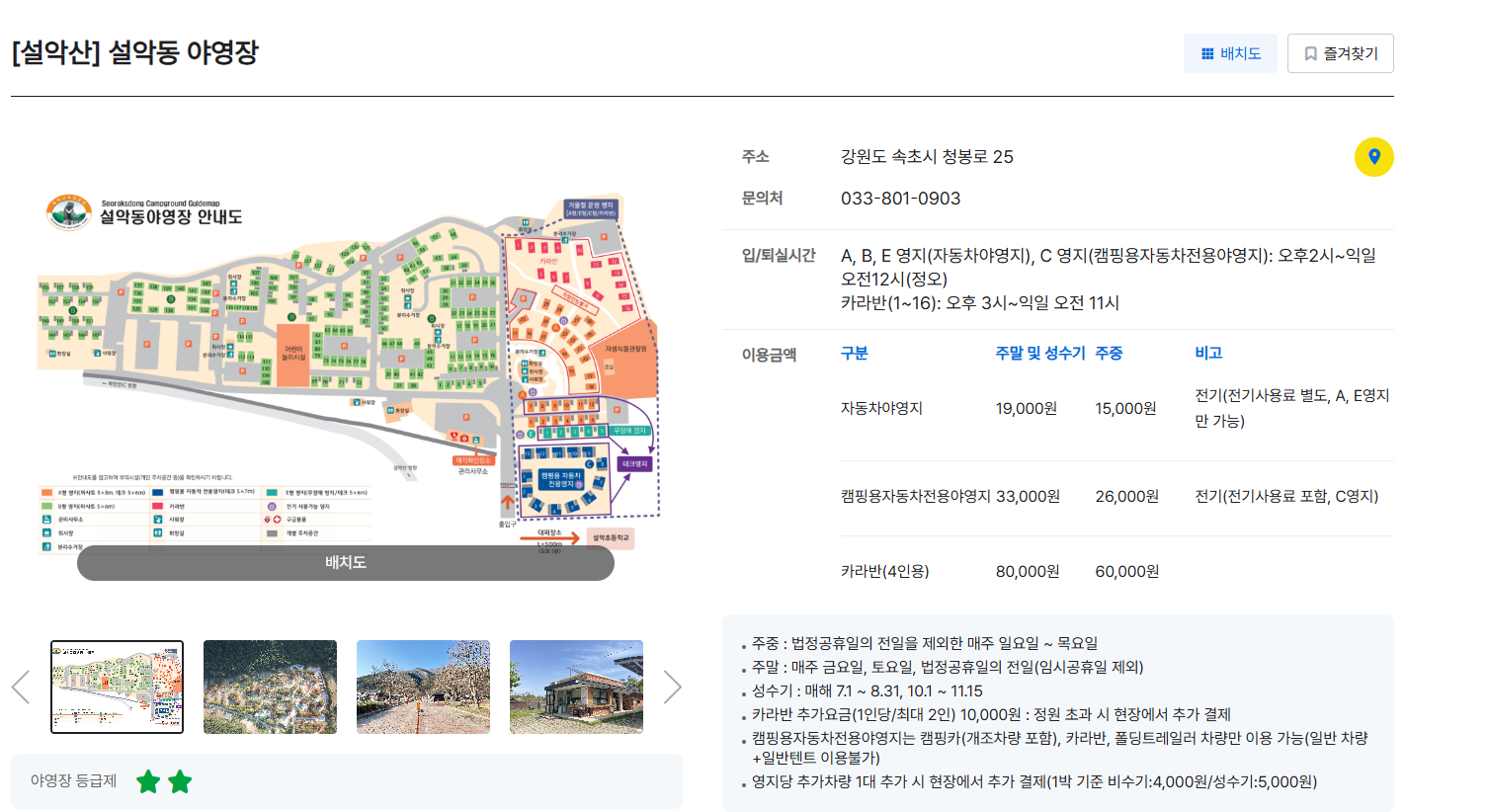Screen dimensions: 1488x812
Task: Click the right chevron of the photo carousel
Action: (x=674, y=686)
